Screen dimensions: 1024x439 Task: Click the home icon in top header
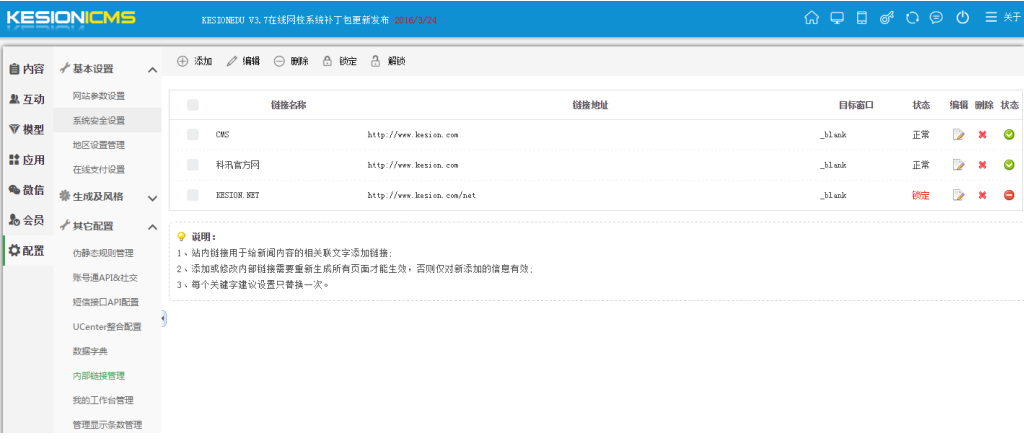(811, 17)
